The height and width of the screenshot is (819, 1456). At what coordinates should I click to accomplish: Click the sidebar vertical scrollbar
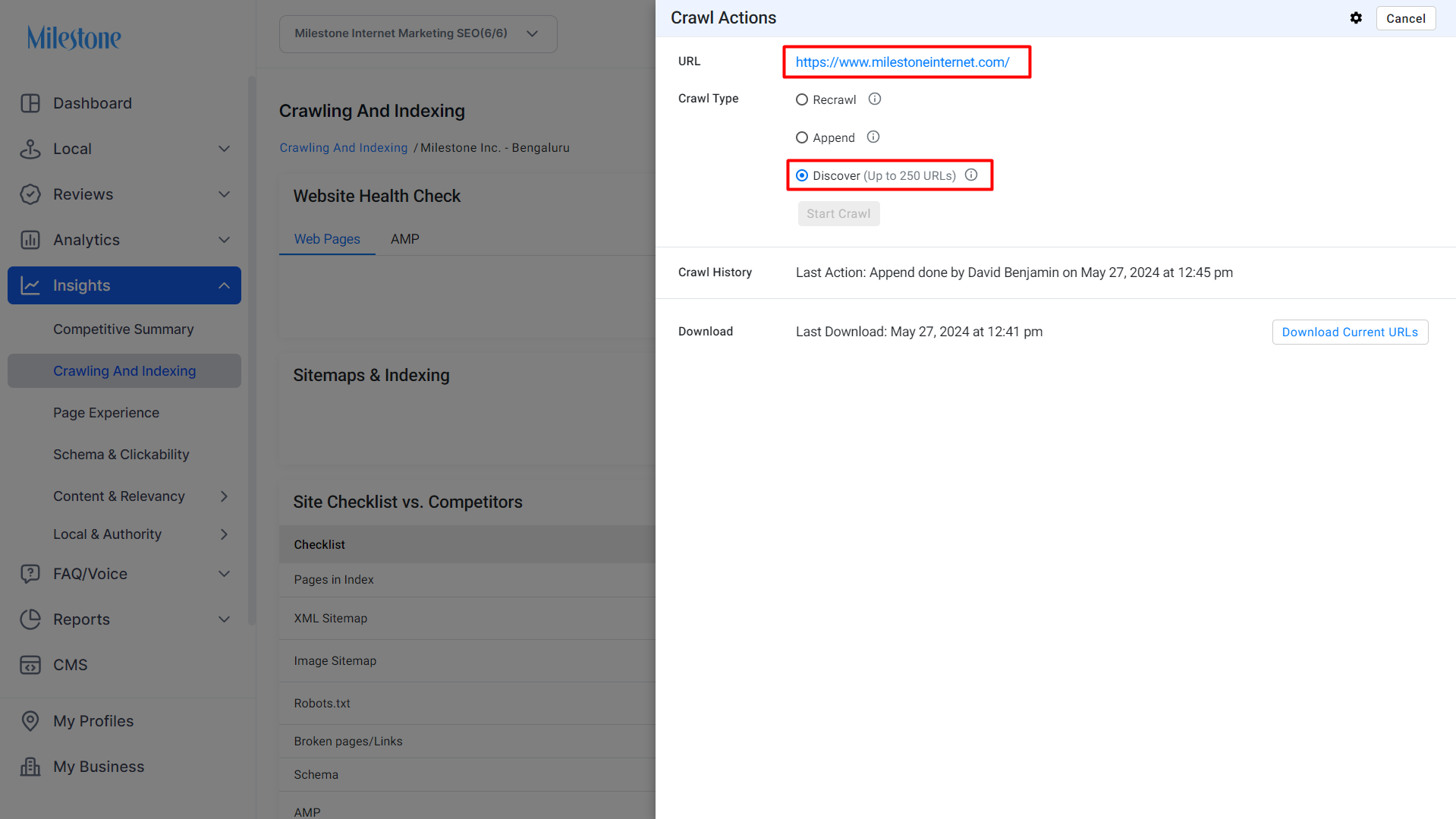click(x=252, y=349)
